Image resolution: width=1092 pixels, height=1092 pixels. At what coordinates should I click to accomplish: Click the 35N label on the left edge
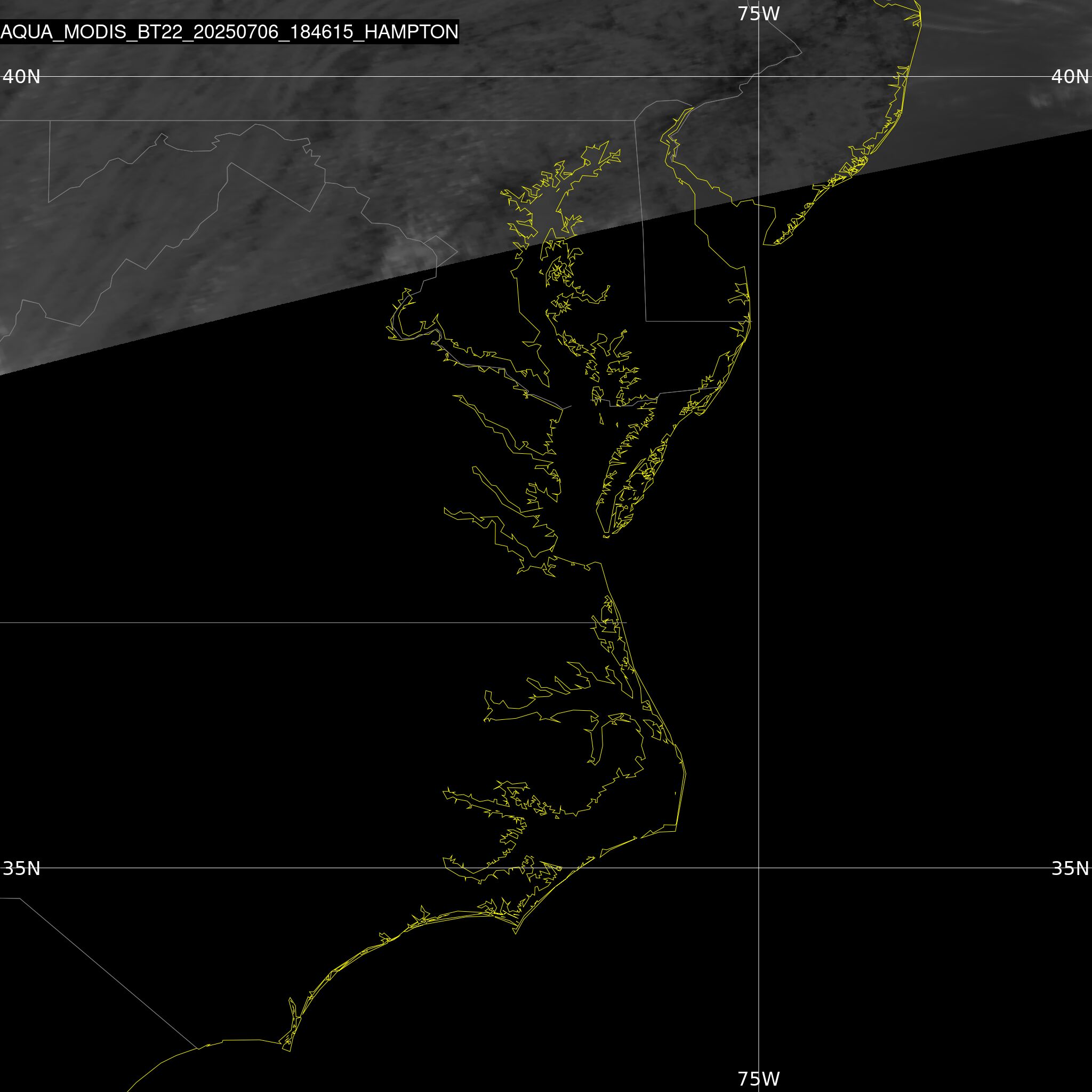[21, 868]
